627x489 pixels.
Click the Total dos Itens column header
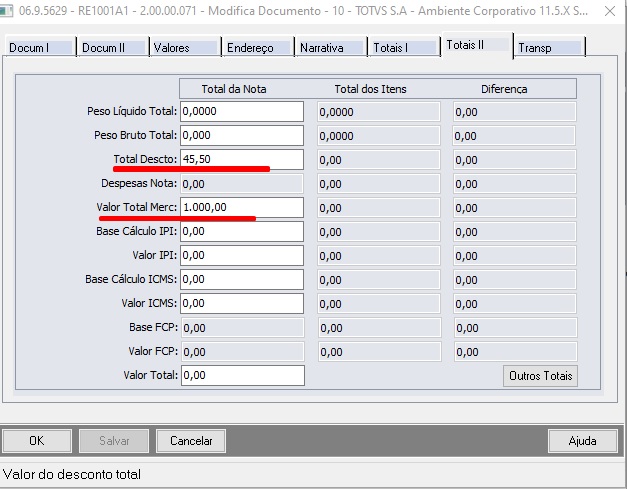[x=370, y=89]
